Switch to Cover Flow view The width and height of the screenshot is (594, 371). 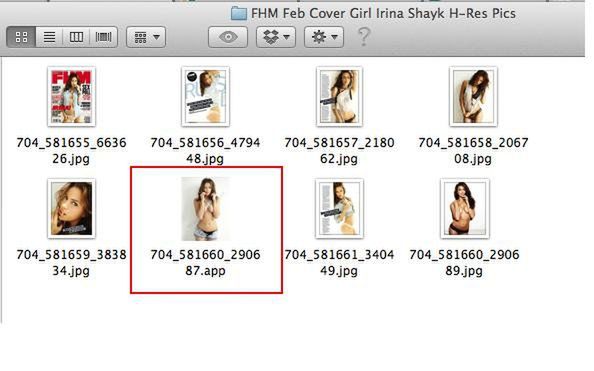click(103, 37)
